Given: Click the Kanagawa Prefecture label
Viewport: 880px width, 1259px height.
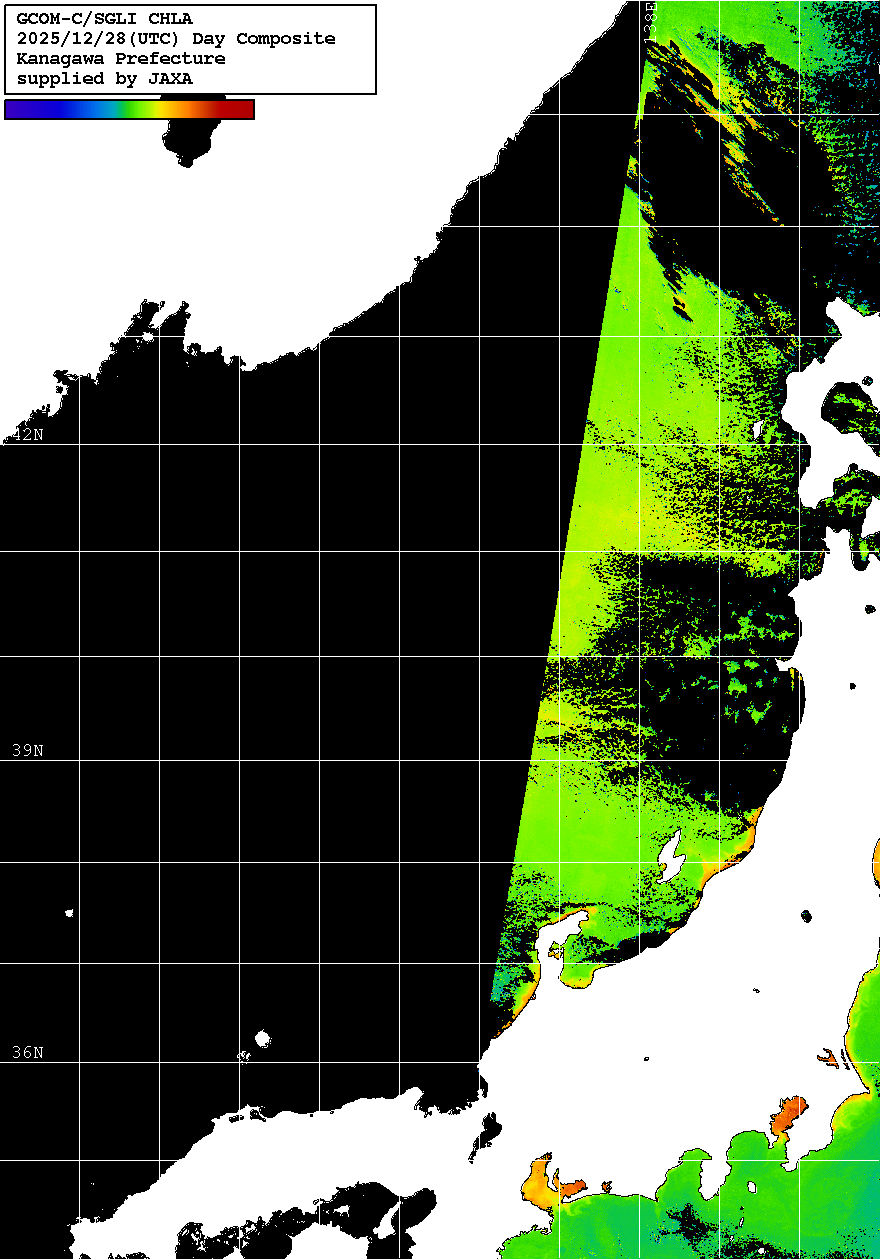Looking at the screenshot, I should [x=121, y=59].
